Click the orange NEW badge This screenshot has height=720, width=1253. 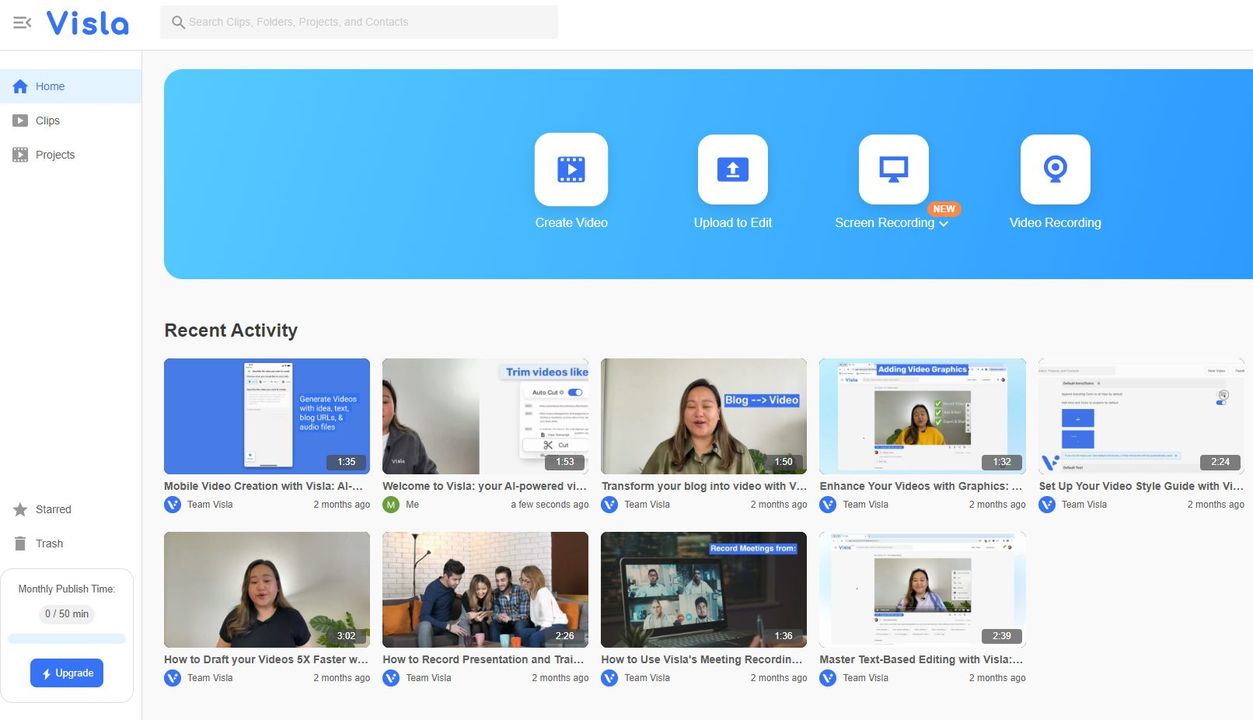944,209
